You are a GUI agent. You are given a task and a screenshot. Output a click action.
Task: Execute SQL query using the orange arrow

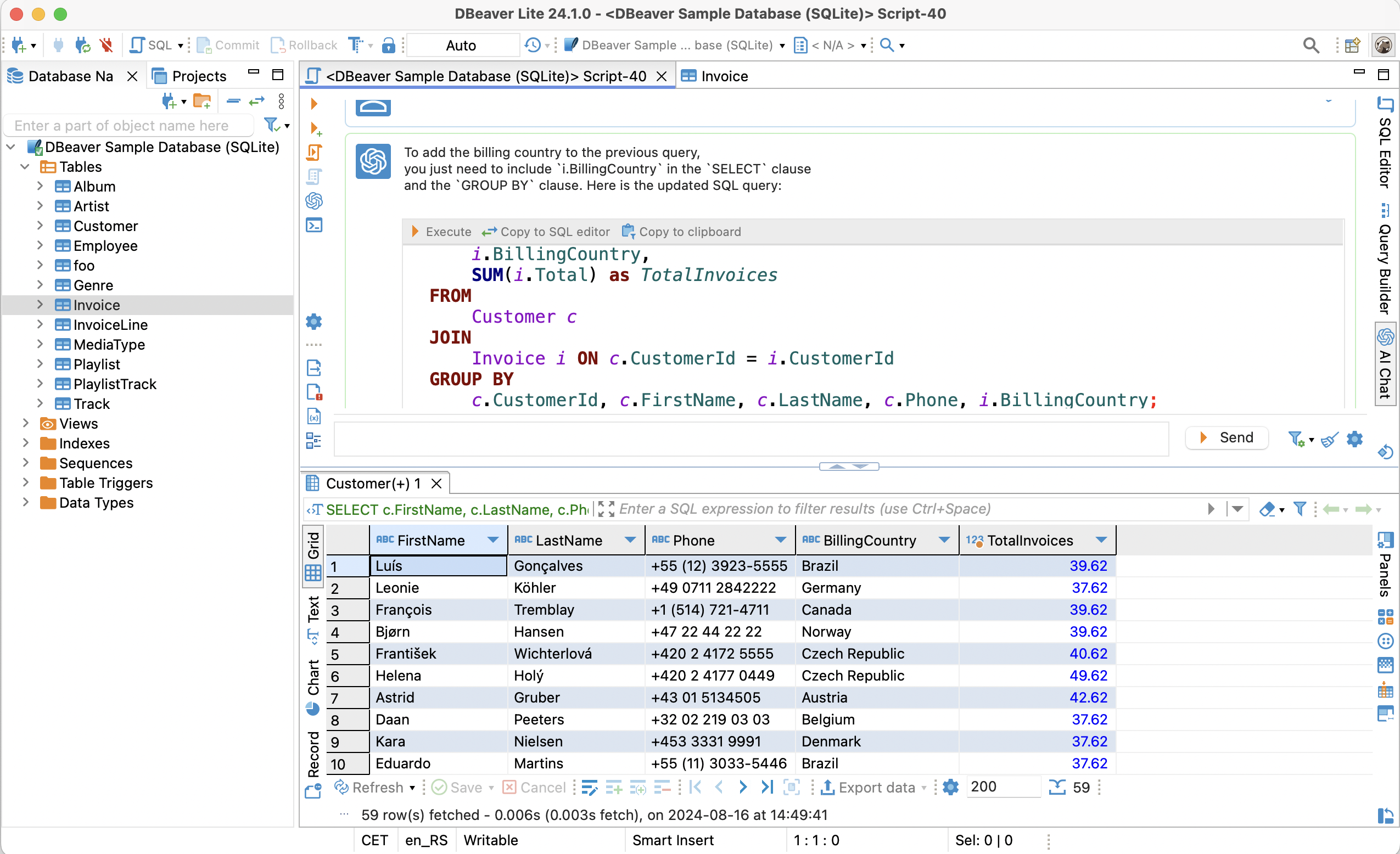[313, 104]
